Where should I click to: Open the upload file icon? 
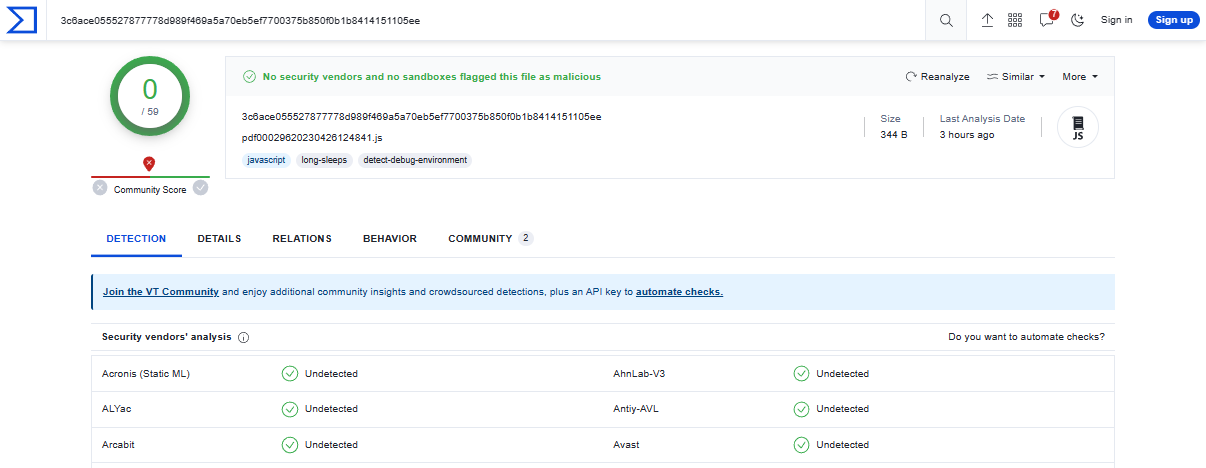987,20
